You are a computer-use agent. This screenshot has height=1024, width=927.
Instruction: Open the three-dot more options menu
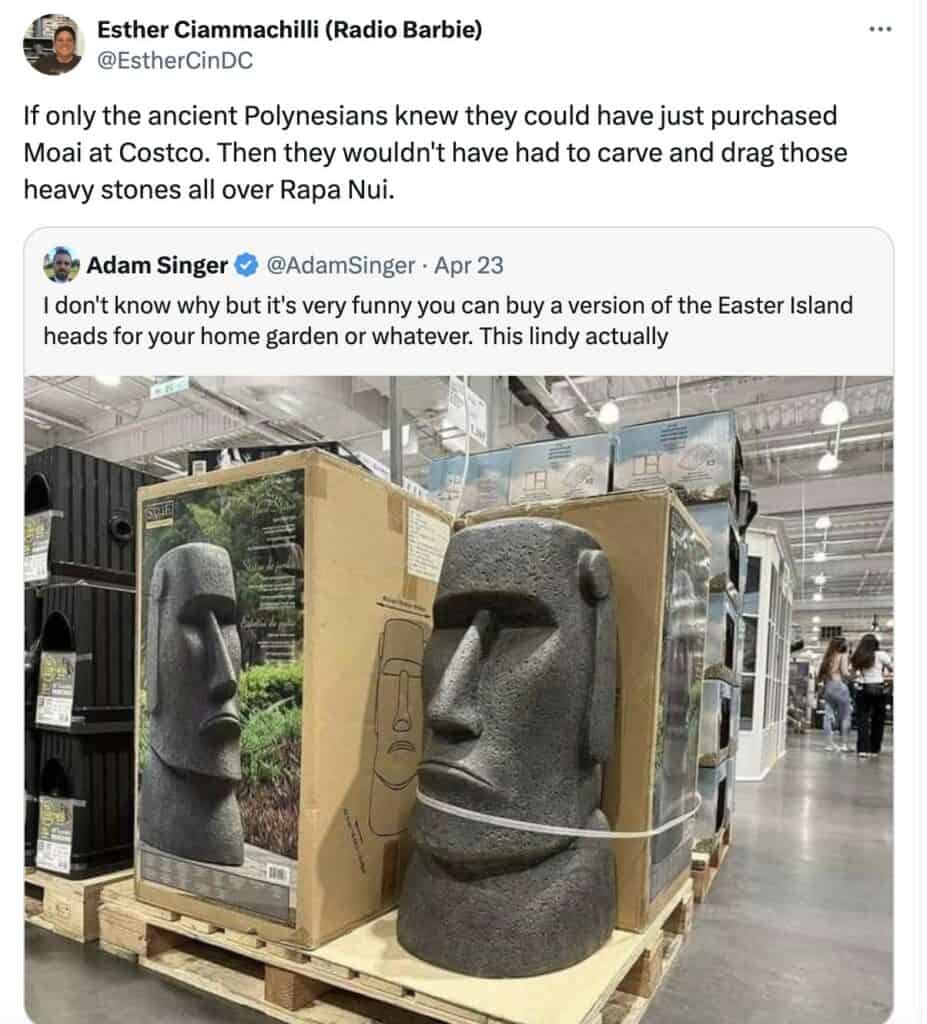[878, 31]
